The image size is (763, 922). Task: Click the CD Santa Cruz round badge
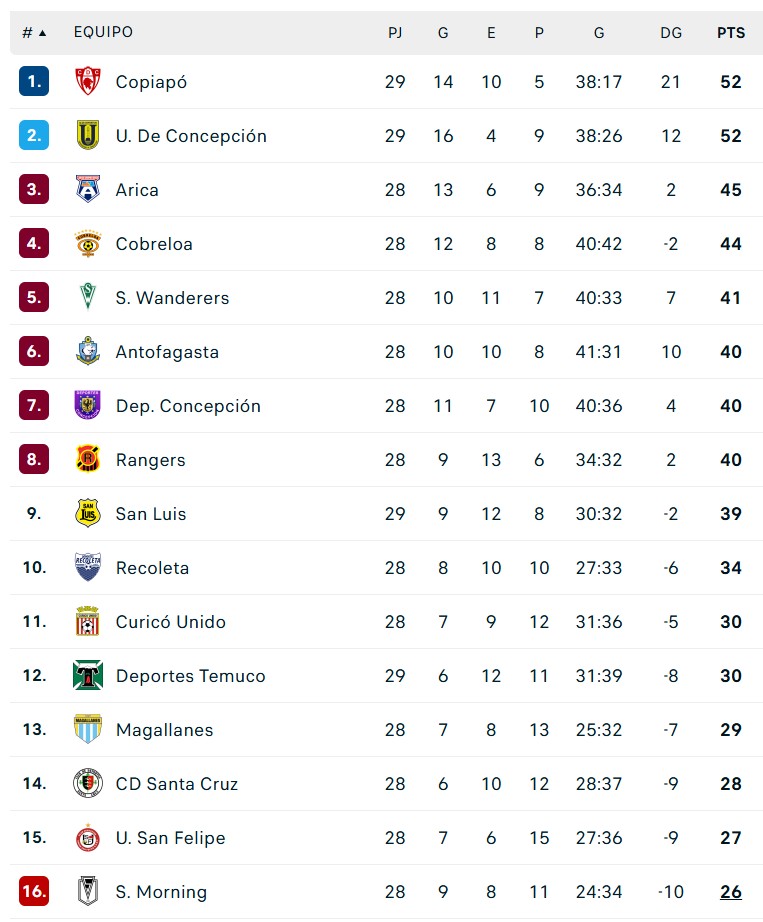88,784
